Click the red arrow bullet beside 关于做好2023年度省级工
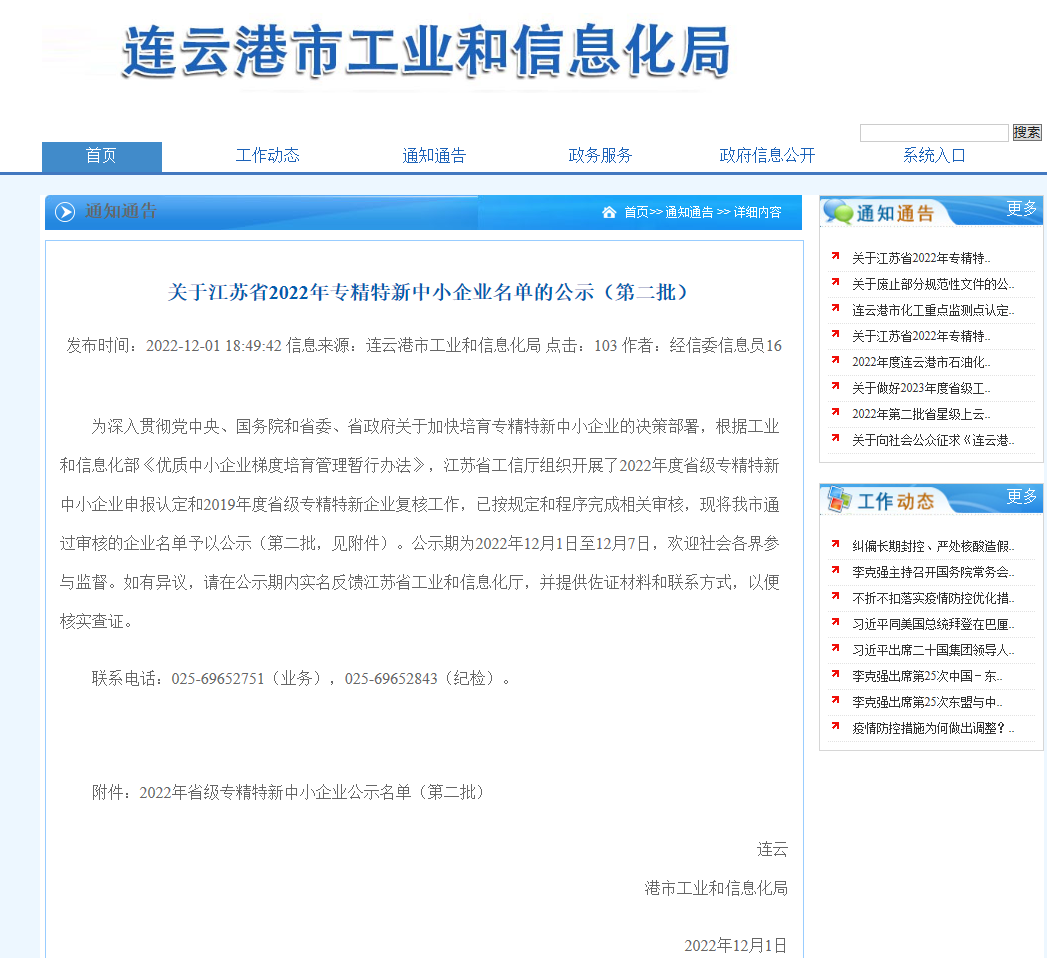1047x958 pixels. (x=835, y=387)
